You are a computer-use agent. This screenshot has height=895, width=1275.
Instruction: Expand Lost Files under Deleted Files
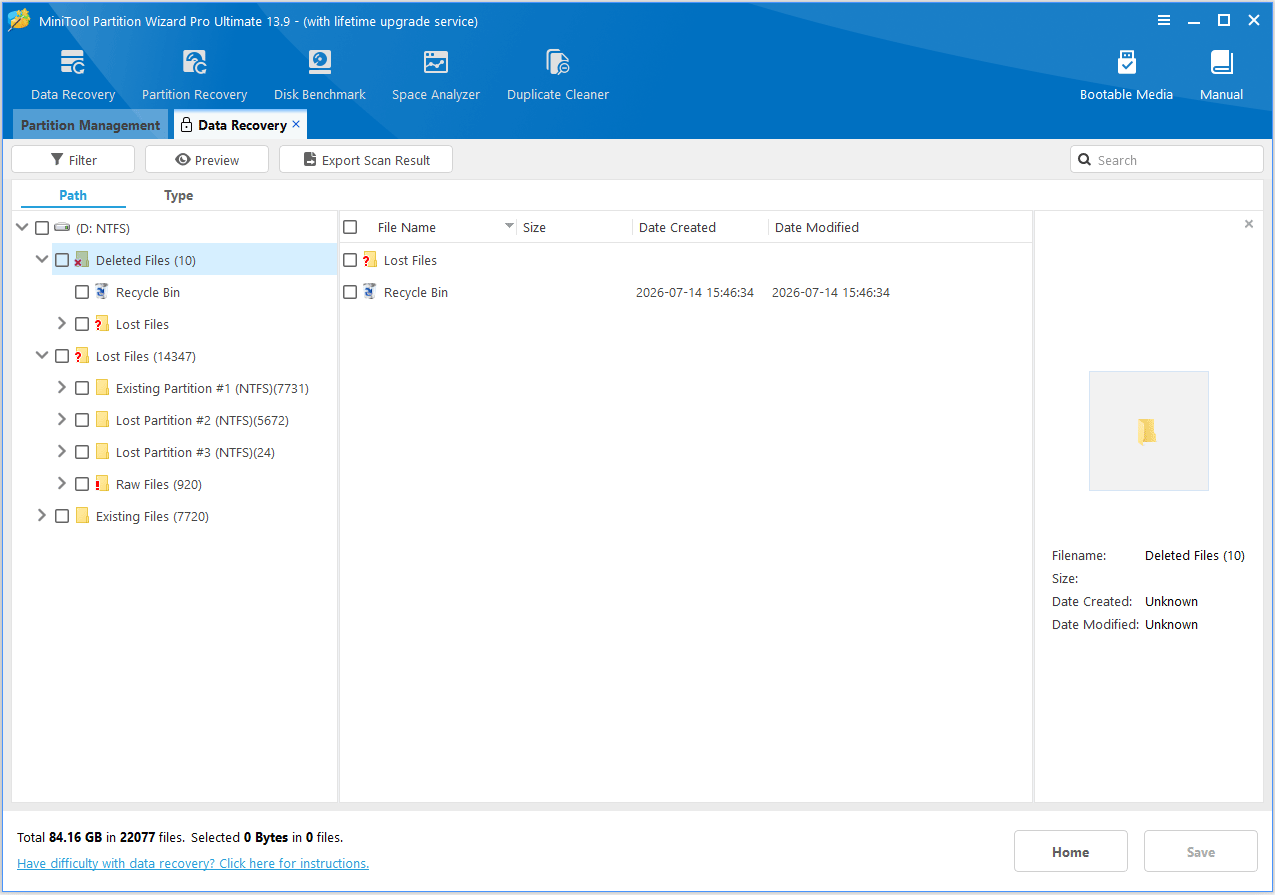click(x=62, y=323)
